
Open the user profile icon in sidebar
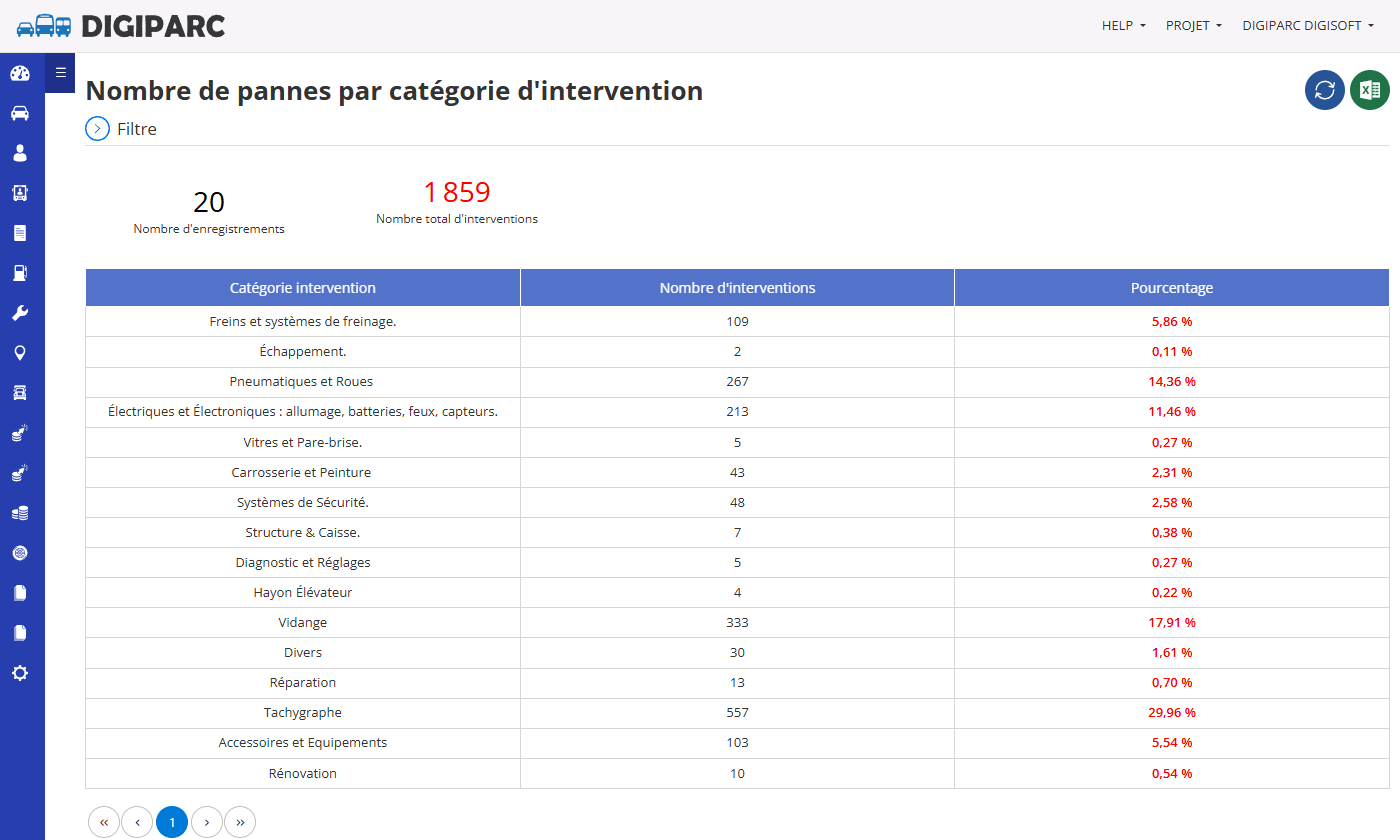20,153
